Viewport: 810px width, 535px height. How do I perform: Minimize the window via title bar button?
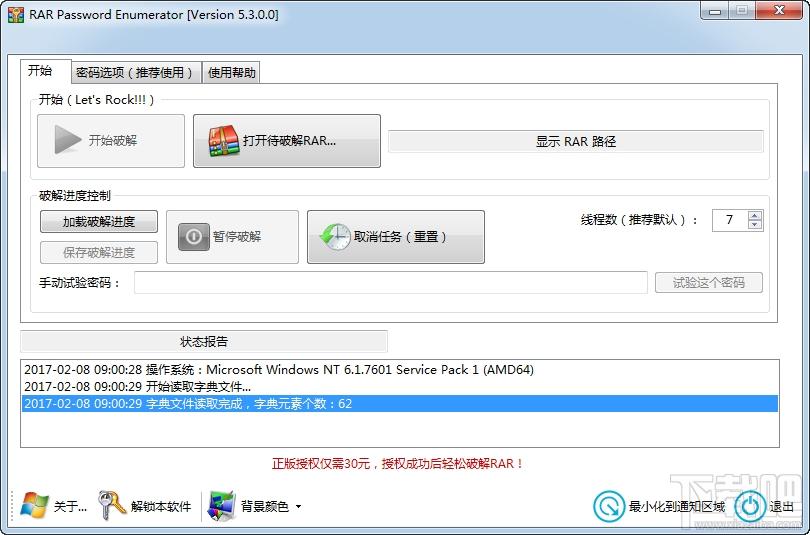click(x=715, y=10)
